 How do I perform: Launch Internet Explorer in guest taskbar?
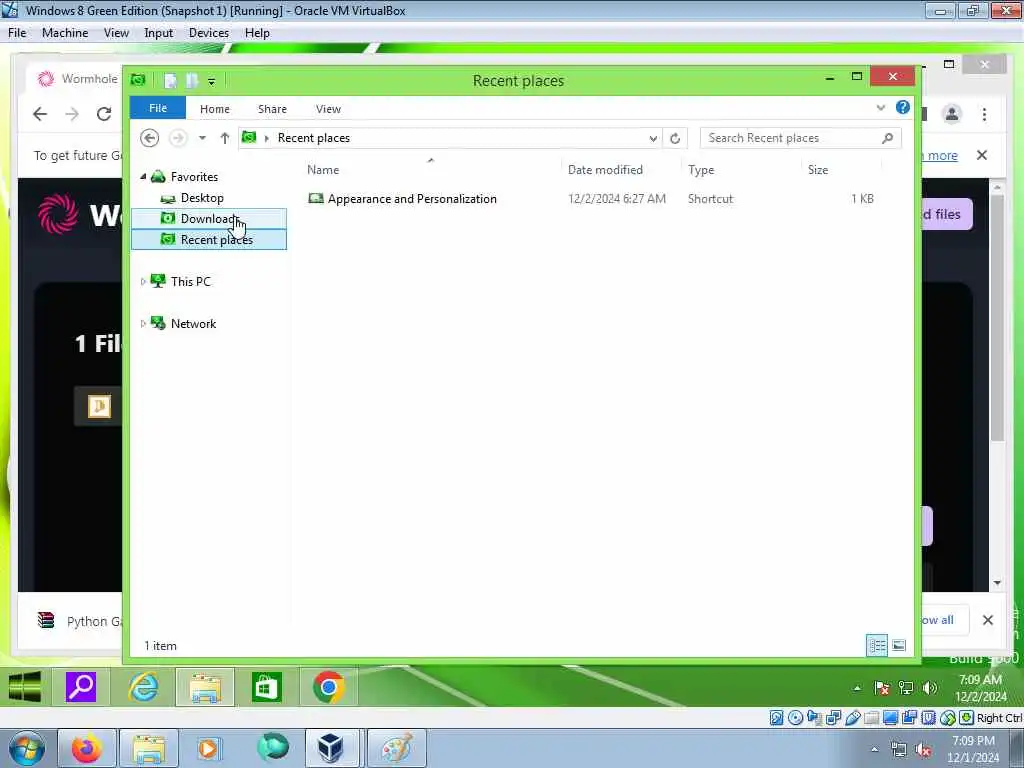(x=143, y=687)
